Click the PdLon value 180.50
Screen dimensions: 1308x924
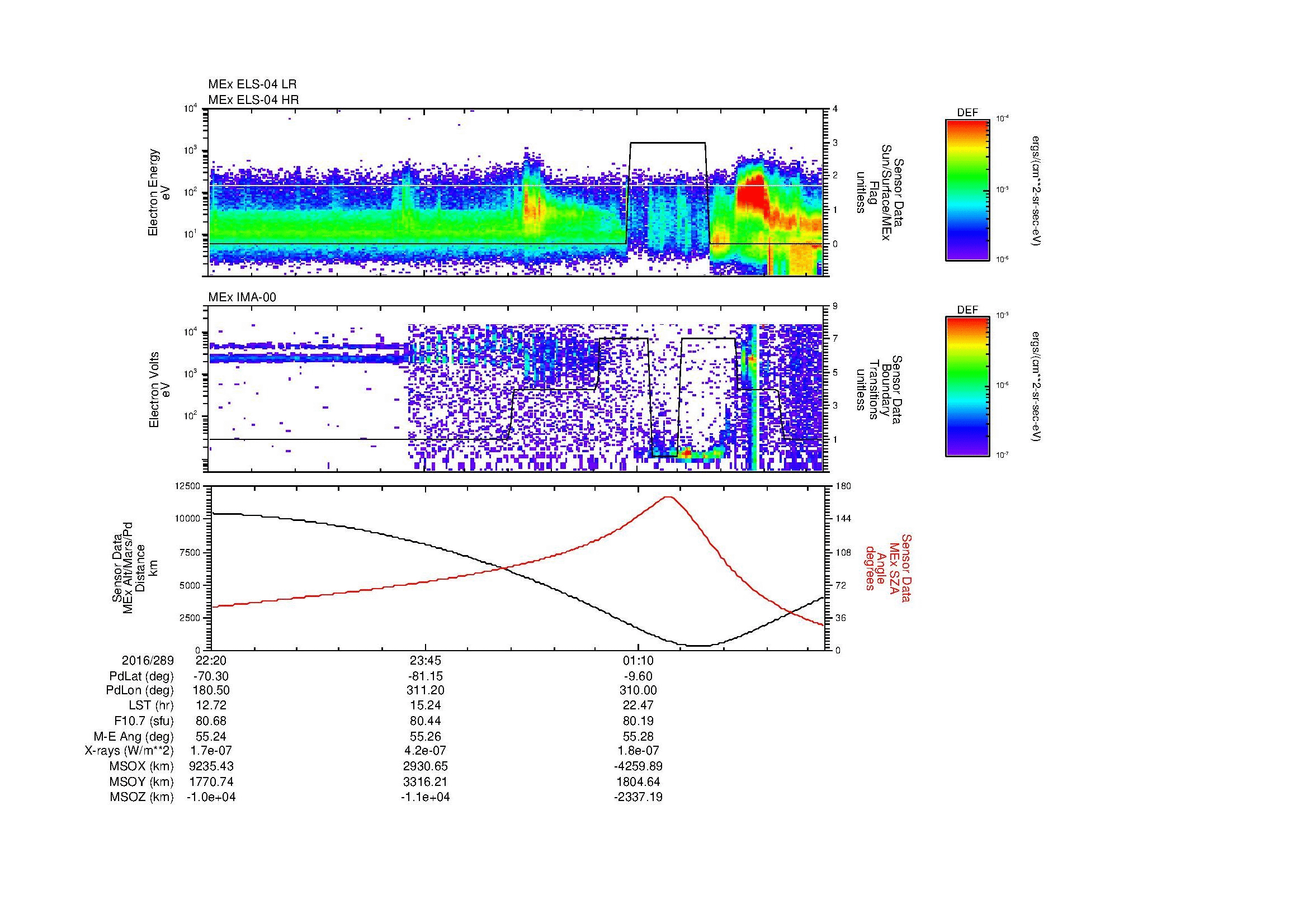tap(211, 690)
